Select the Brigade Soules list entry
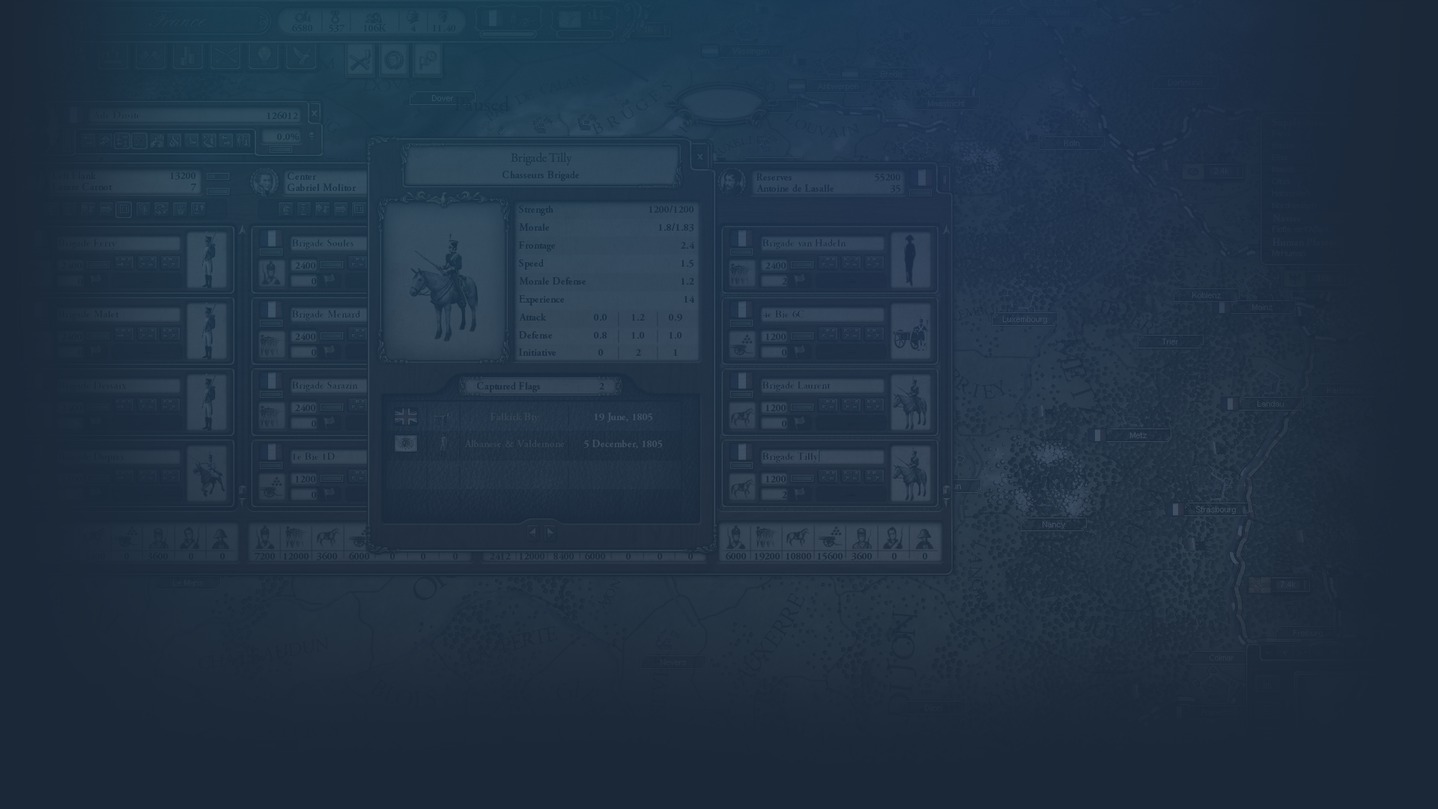Viewport: 1438px width, 809px height. [x=327, y=243]
